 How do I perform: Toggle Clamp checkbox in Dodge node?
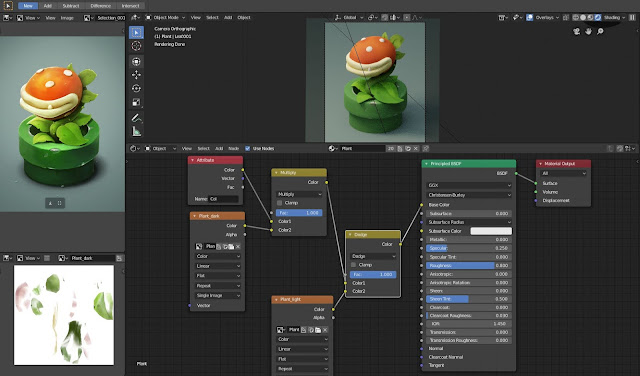point(353,265)
